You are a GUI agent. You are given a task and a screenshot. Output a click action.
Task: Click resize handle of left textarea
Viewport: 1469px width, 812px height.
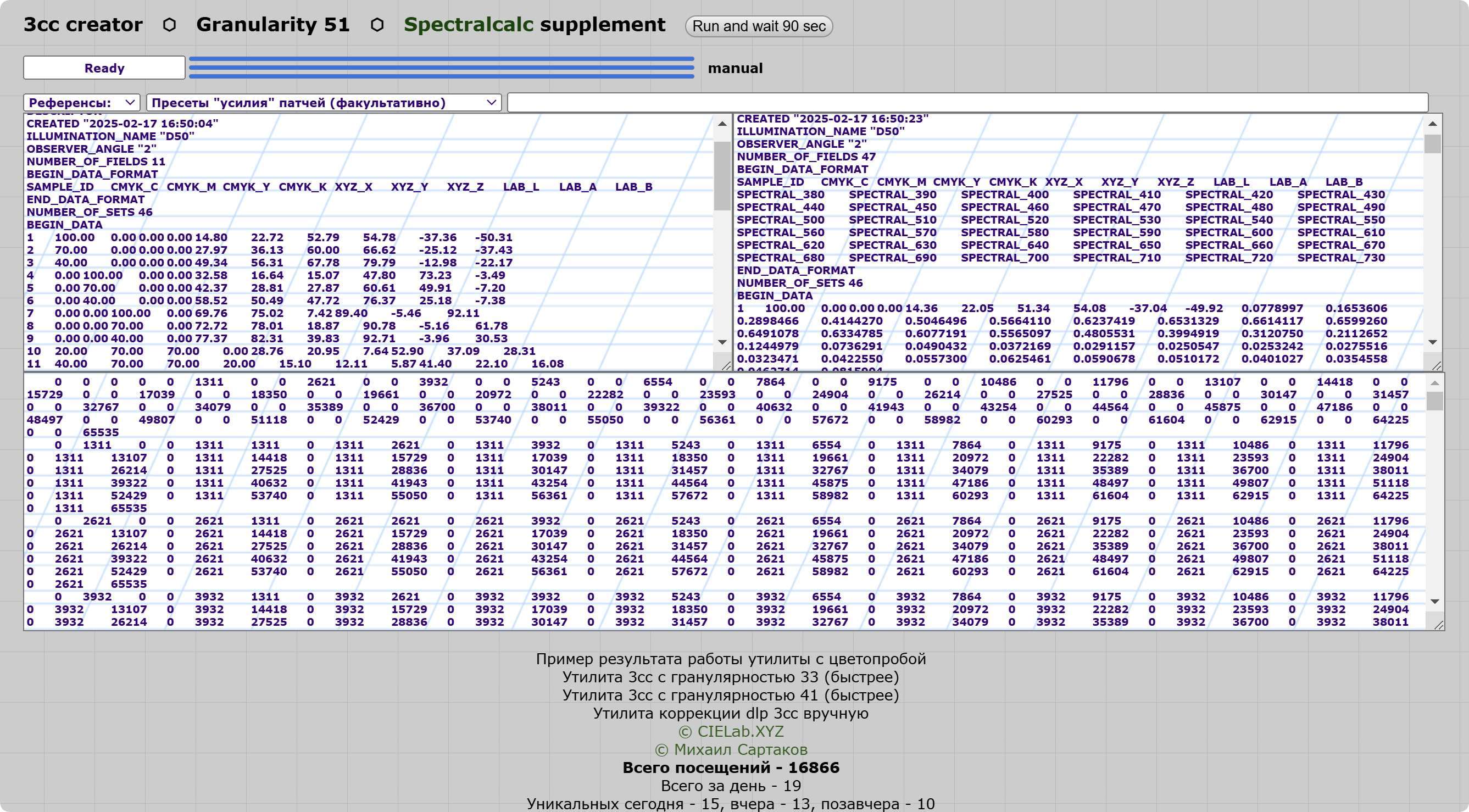pos(726,365)
